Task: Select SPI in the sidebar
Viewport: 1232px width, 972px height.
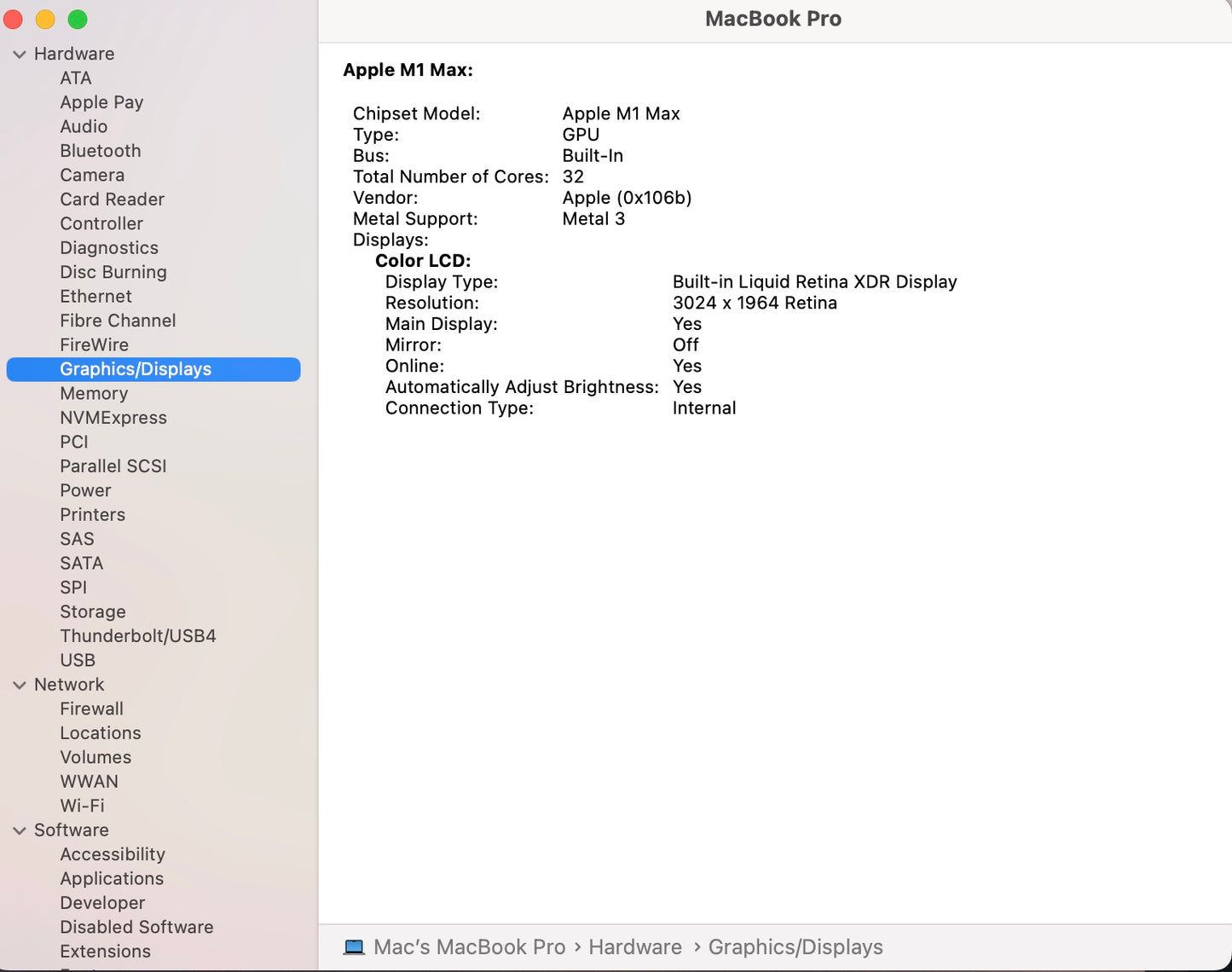Action: tap(73, 588)
